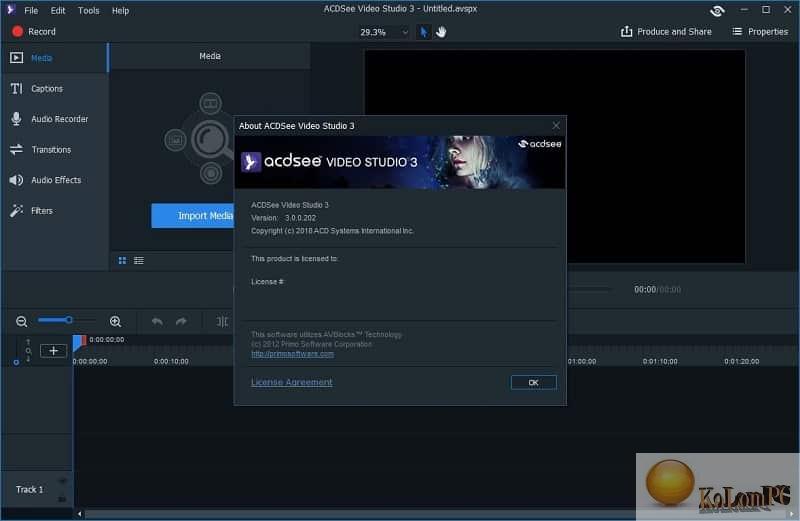Add a new track with plus button
Viewport: 800px width, 521px height.
54,351
